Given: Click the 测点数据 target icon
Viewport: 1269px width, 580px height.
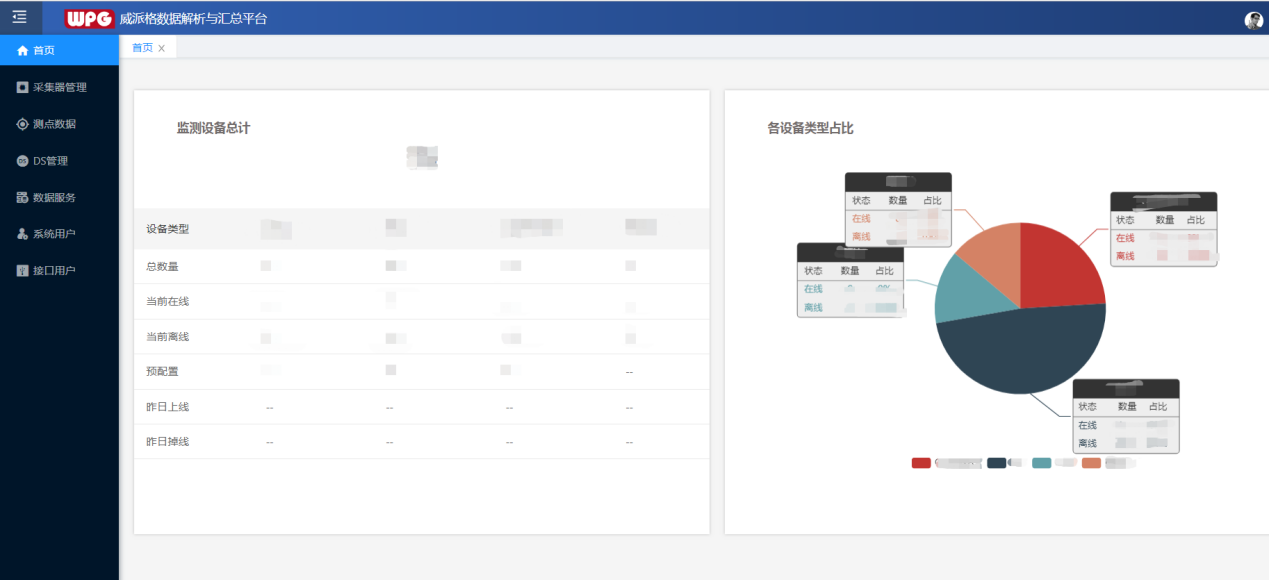Looking at the screenshot, I should pos(22,124).
